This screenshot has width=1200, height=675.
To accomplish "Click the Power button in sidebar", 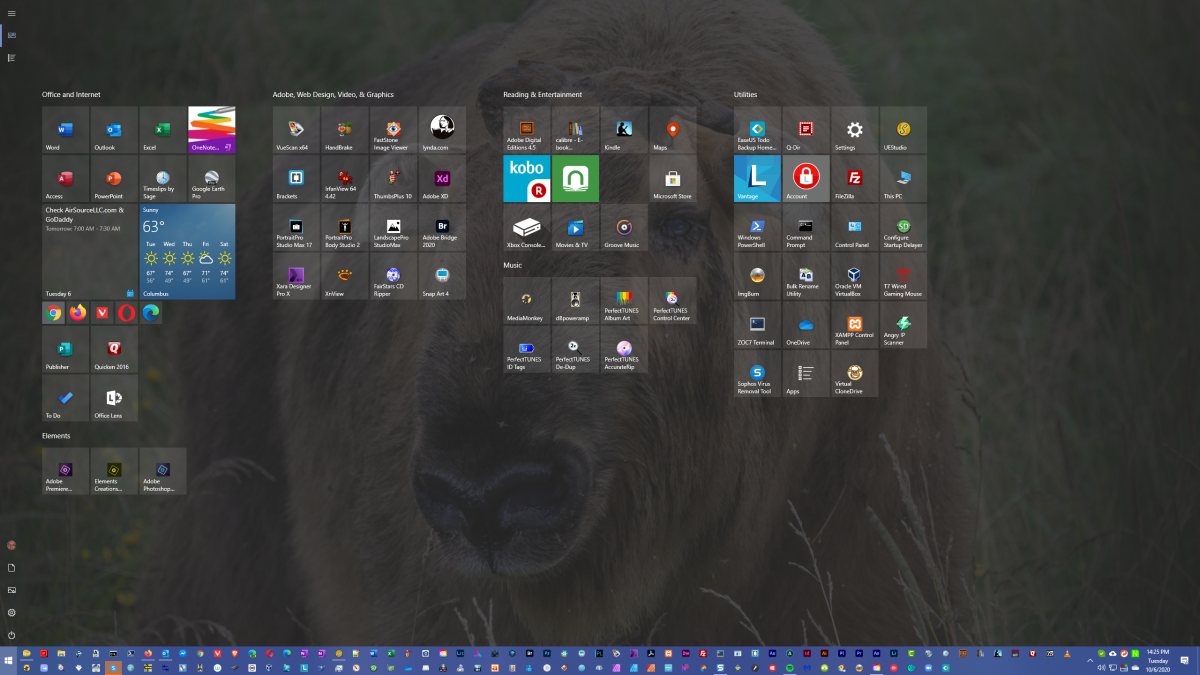I will pos(11,635).
